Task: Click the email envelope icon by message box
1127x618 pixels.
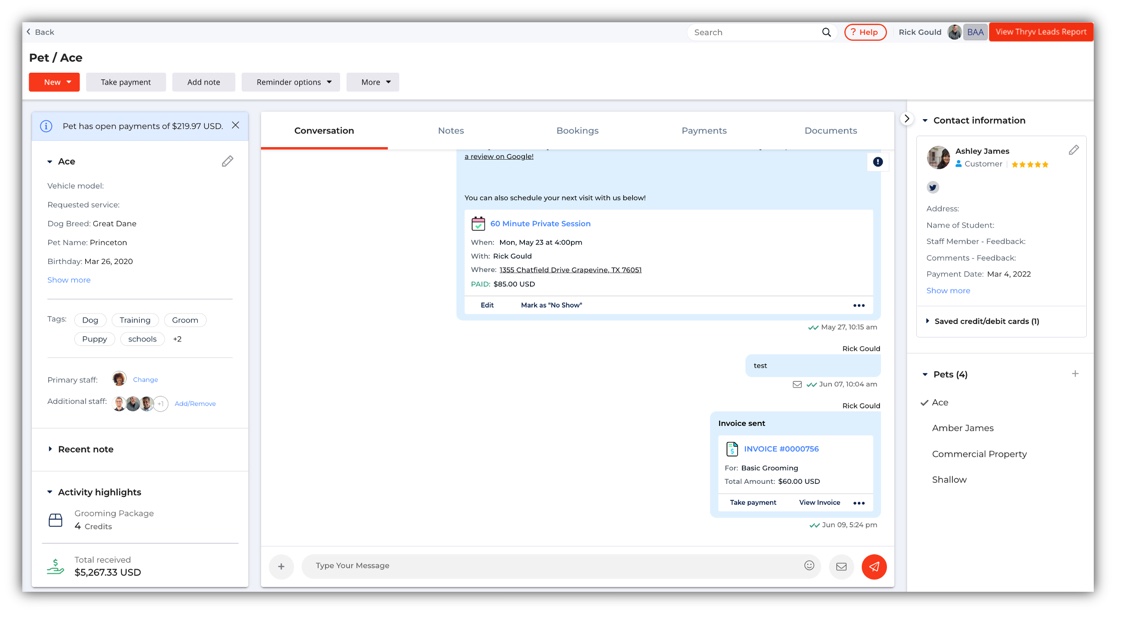Action: pos(841,566)
